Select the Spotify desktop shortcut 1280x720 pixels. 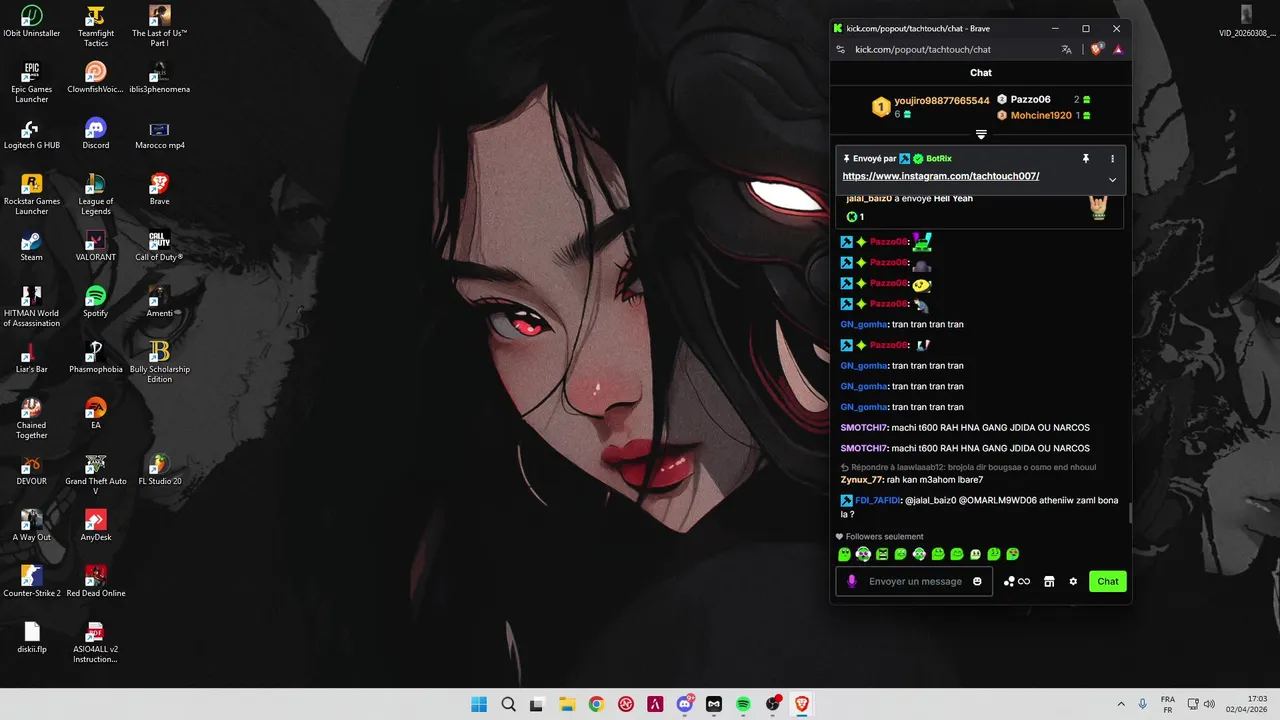[x=96, y=302]
